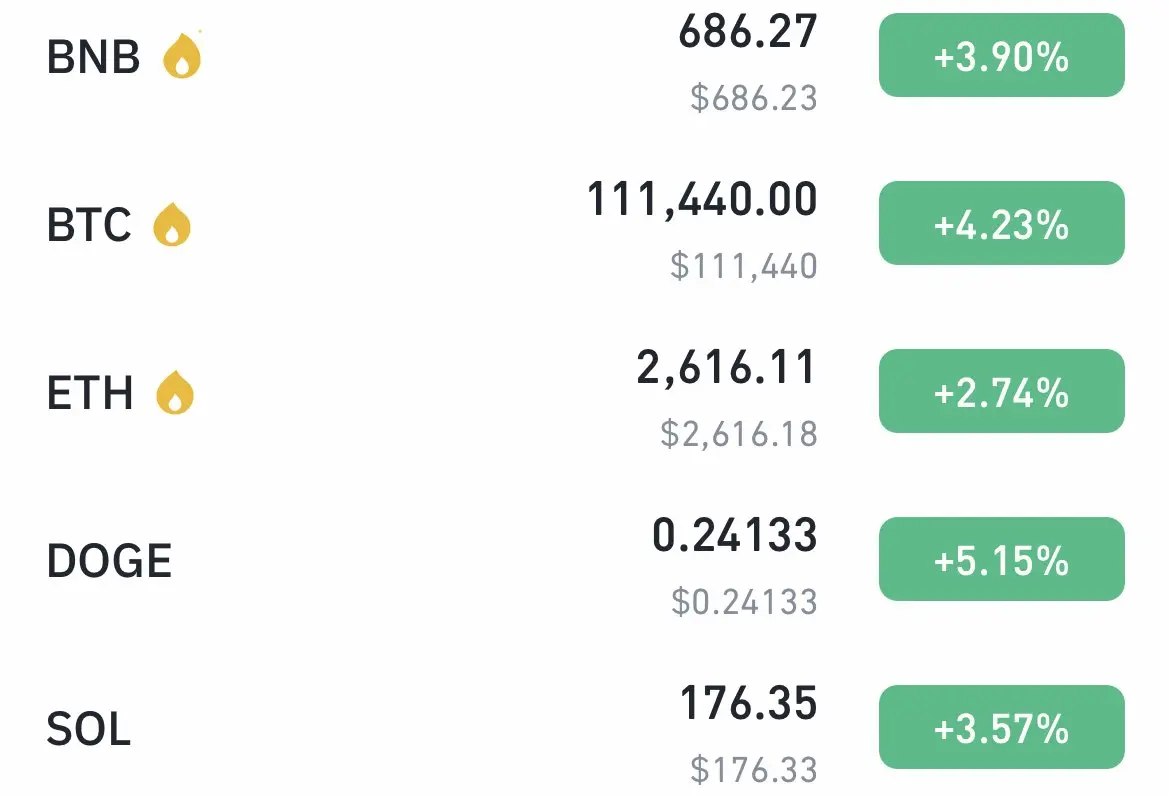Viewport: 1169px width, 796px height.
Task: Click the USD value $176.33
Action: [754, 770]
